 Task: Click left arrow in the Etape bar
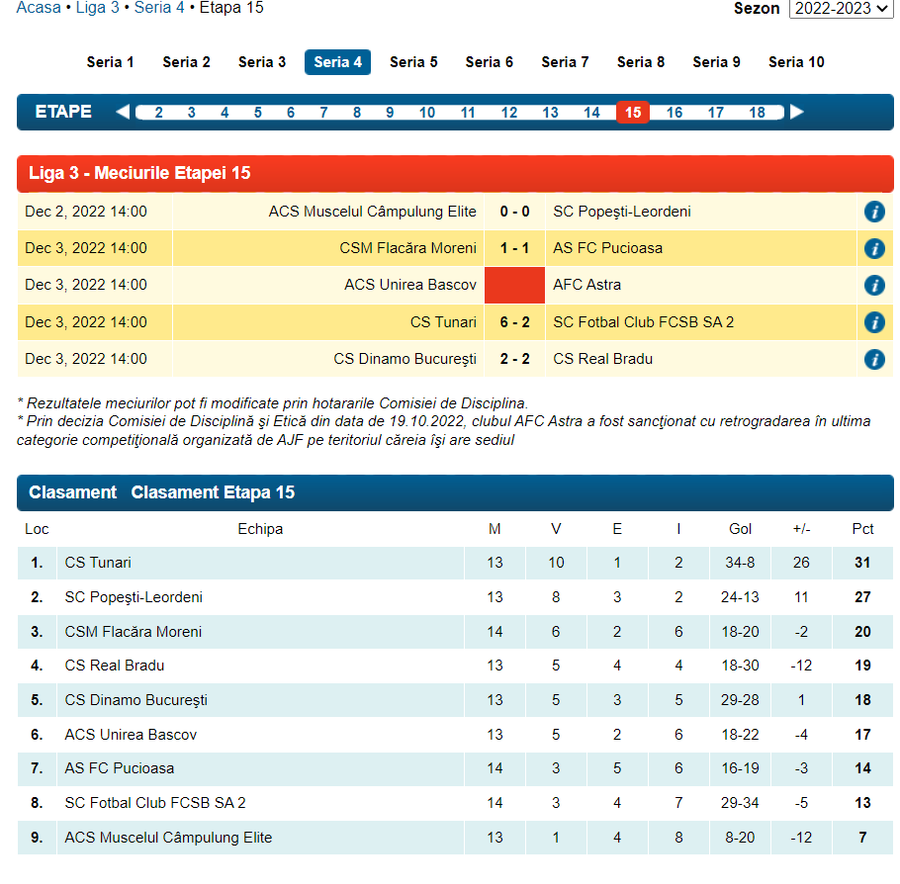(122, 112)
